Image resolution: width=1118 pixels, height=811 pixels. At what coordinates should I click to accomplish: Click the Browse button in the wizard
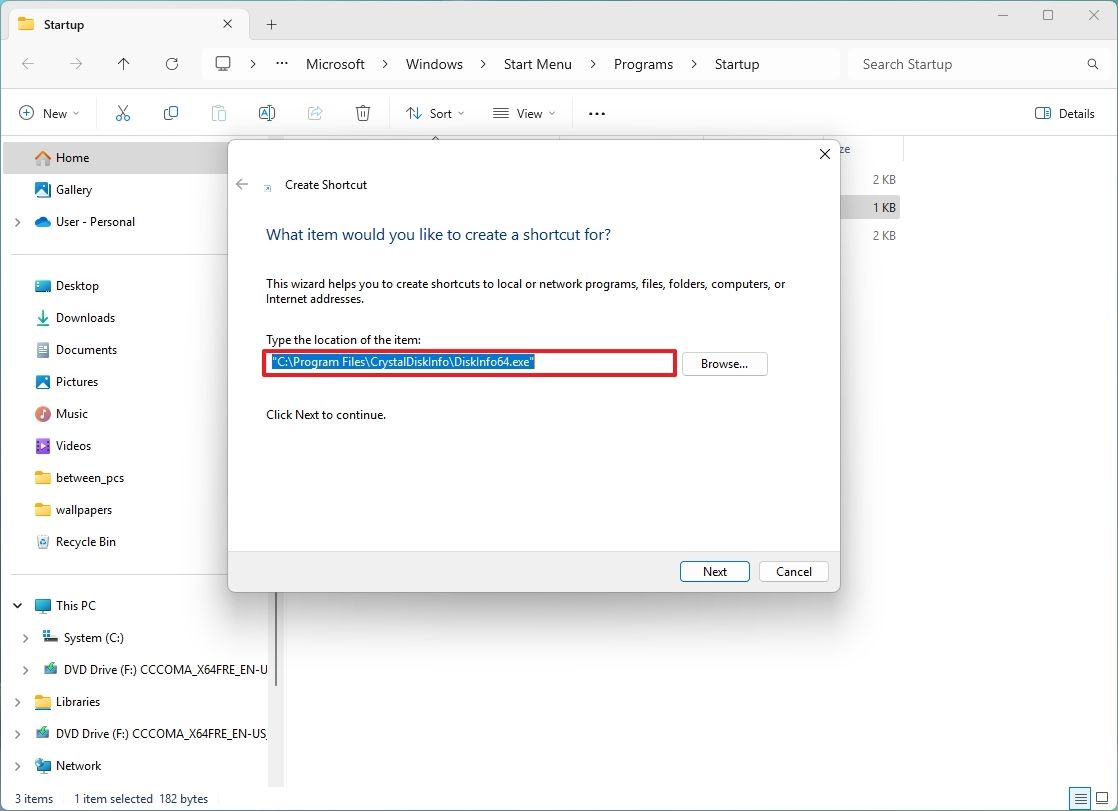[x=724, y=363]
